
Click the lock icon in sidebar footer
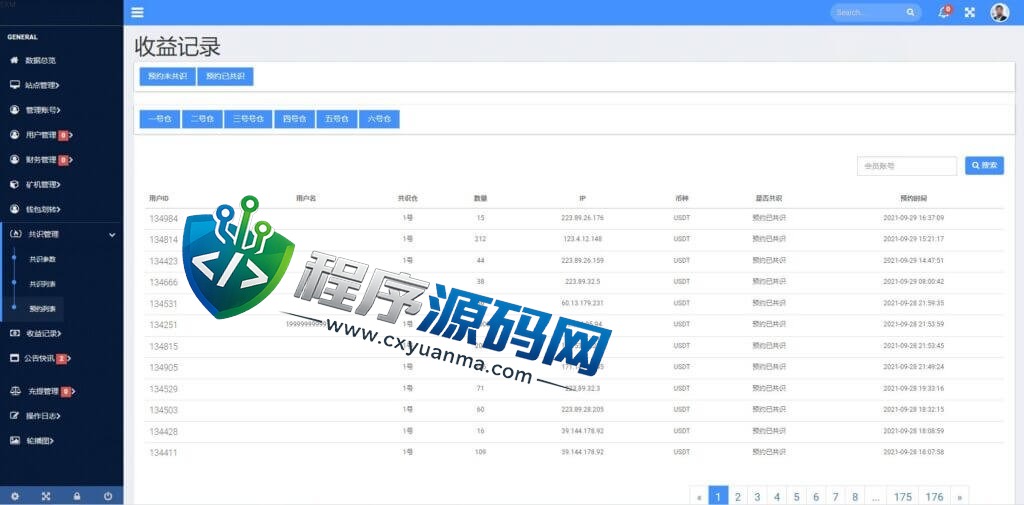point(77,497)
